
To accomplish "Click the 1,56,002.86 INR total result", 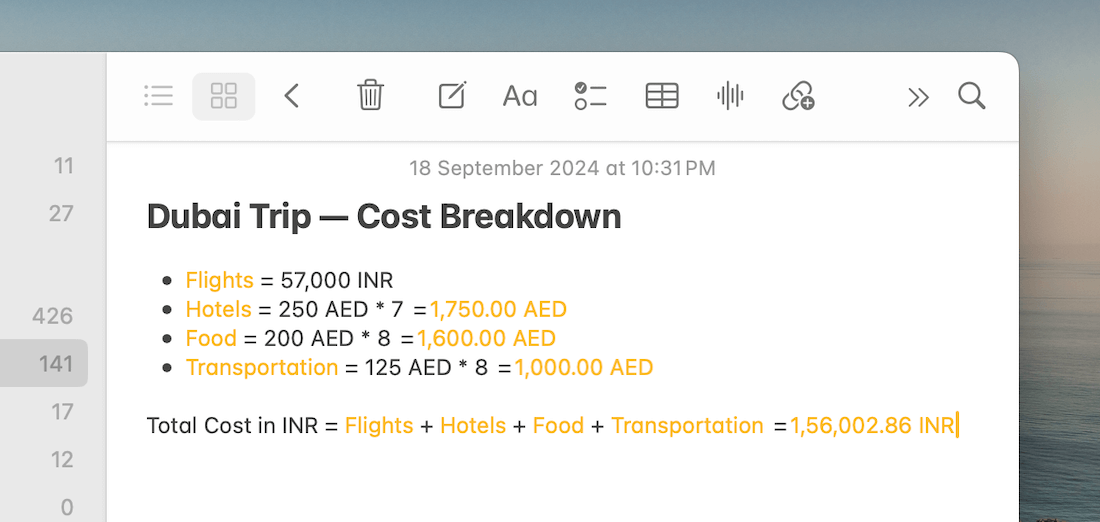I will 872,426.
